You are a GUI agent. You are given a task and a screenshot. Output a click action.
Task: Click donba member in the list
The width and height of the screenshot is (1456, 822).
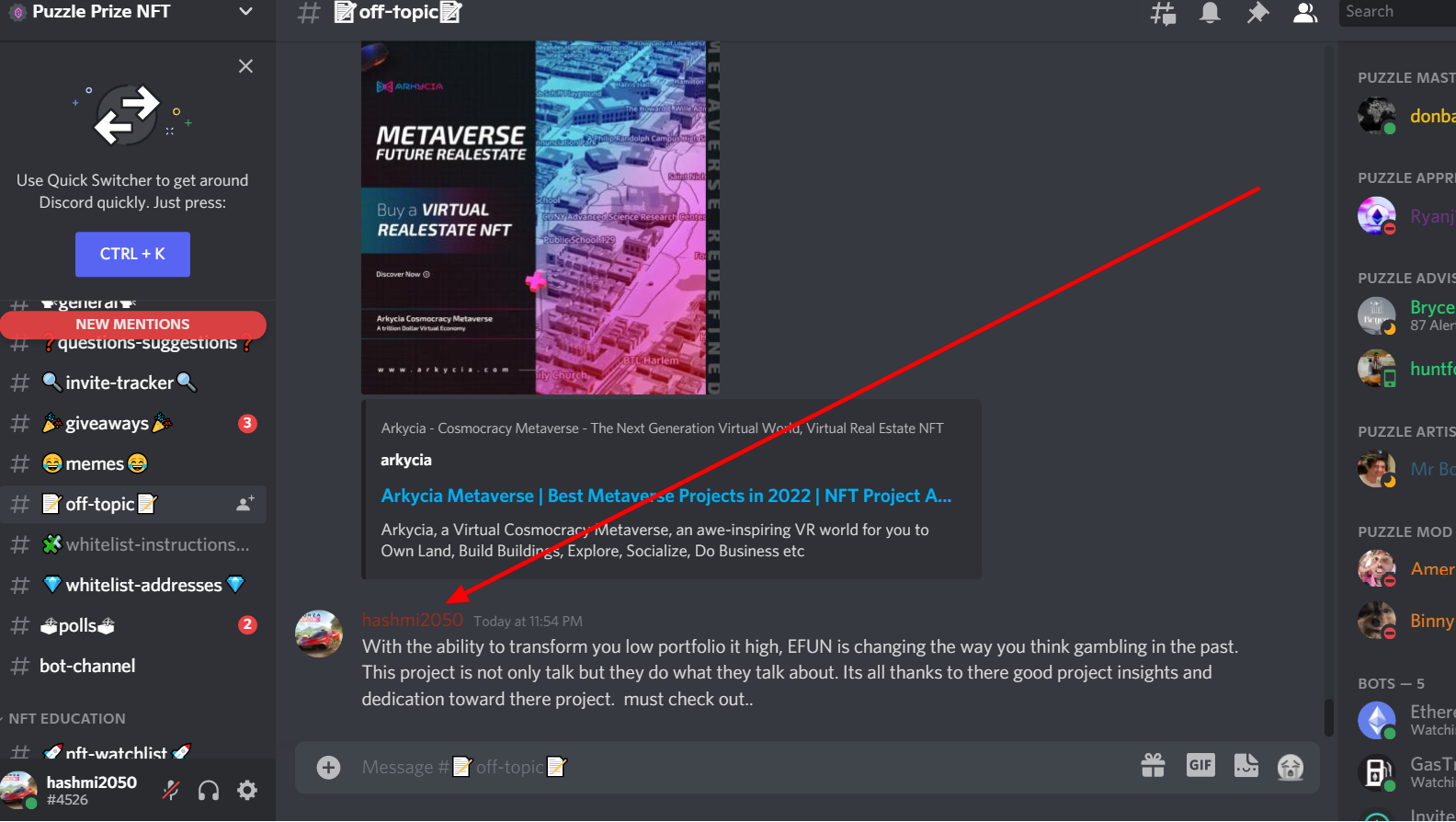pyautogui.click(x=1406, y=116)
